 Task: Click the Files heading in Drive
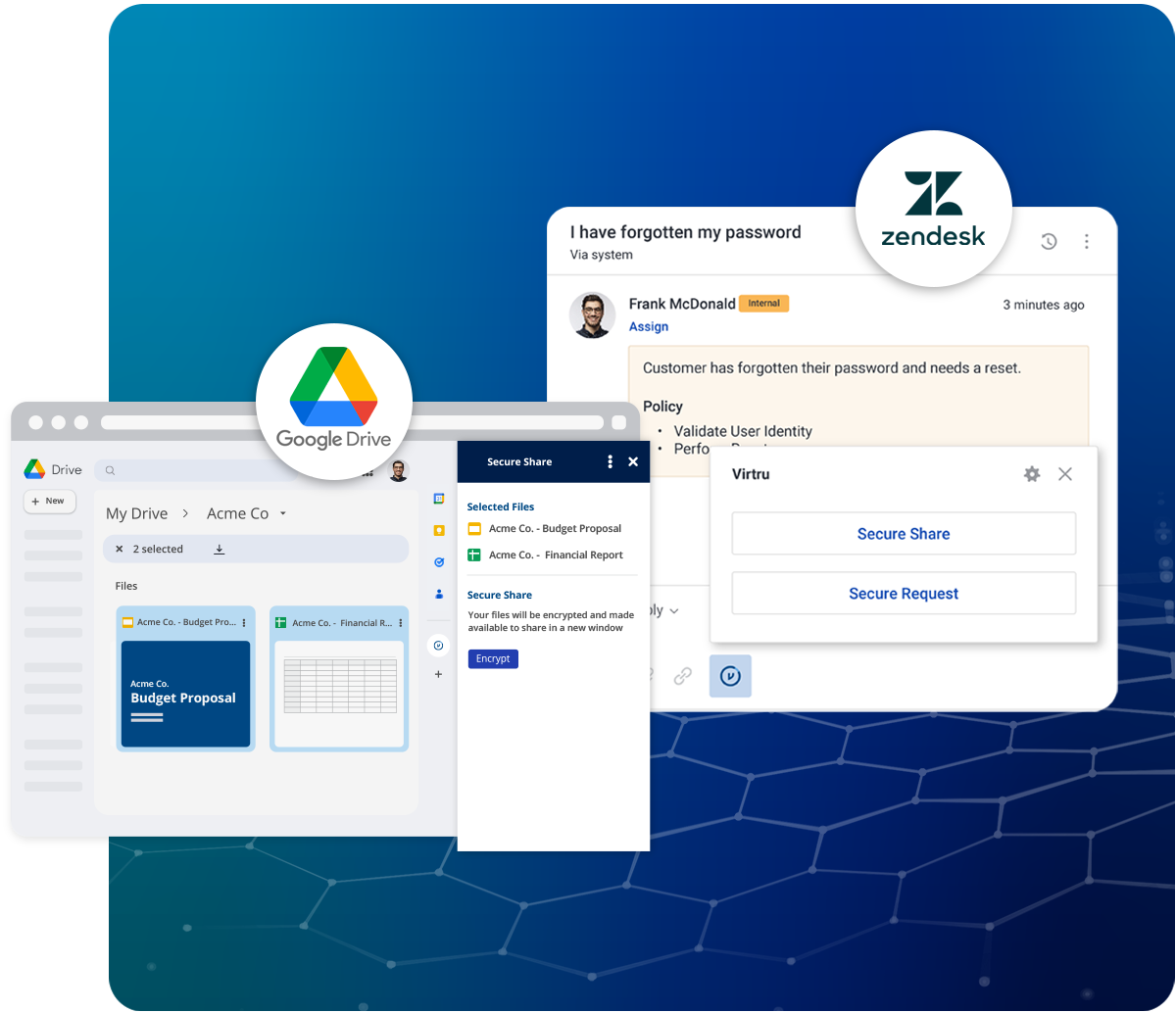(x=126, y=586)
